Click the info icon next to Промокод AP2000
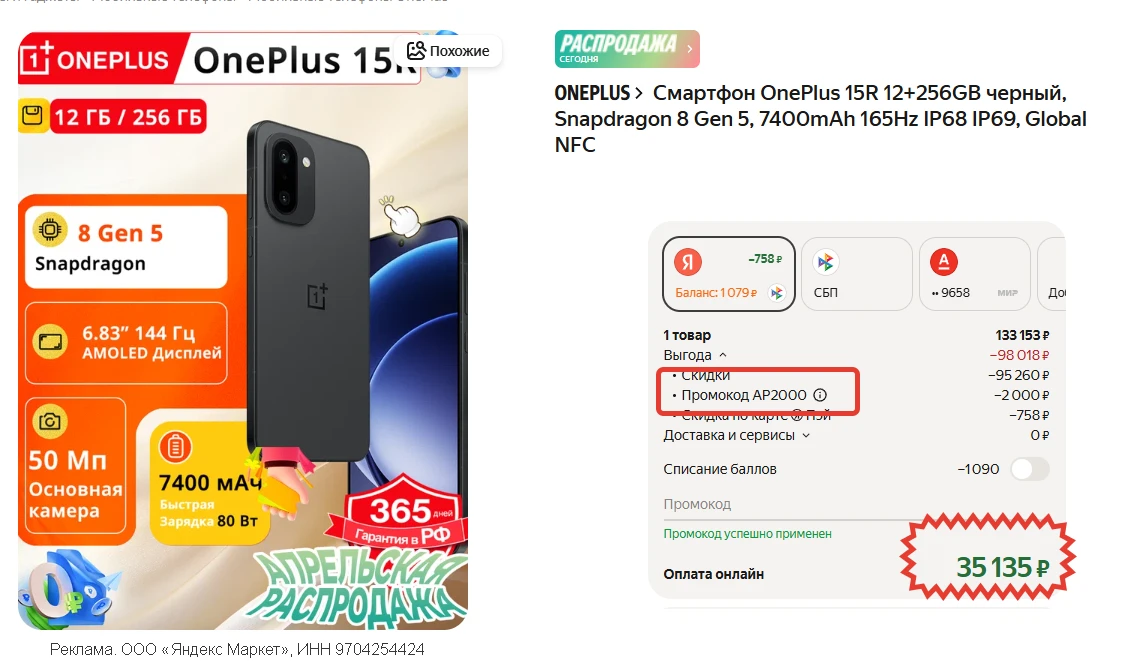The height and width of the screenshot is (666, 1126). [820, 394]
